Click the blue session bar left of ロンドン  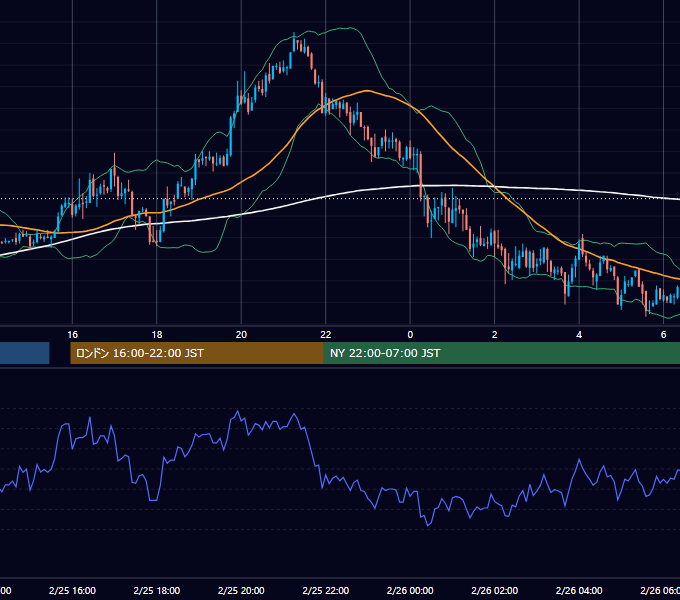(25, 353)
